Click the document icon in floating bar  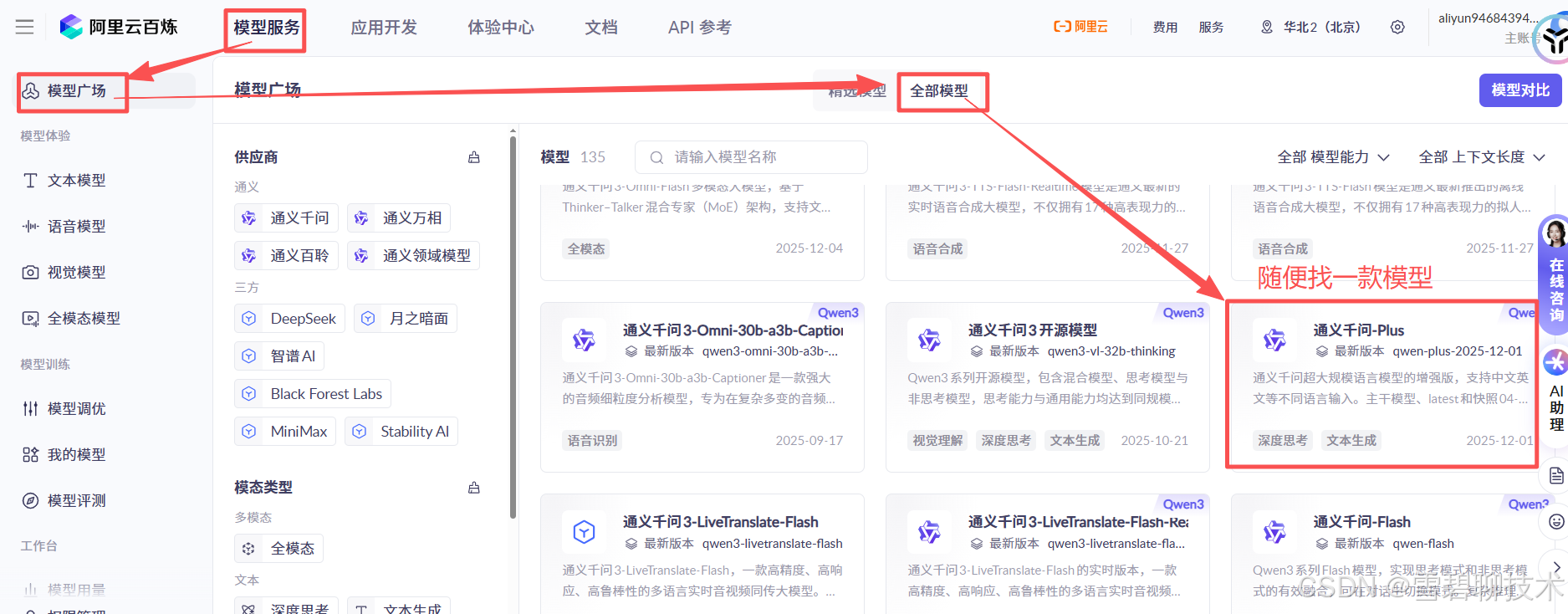click(1555, 476)
